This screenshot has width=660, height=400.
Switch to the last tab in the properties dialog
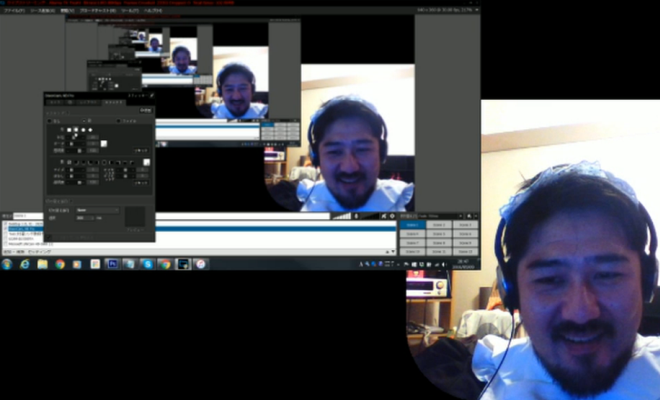(114, 102)
